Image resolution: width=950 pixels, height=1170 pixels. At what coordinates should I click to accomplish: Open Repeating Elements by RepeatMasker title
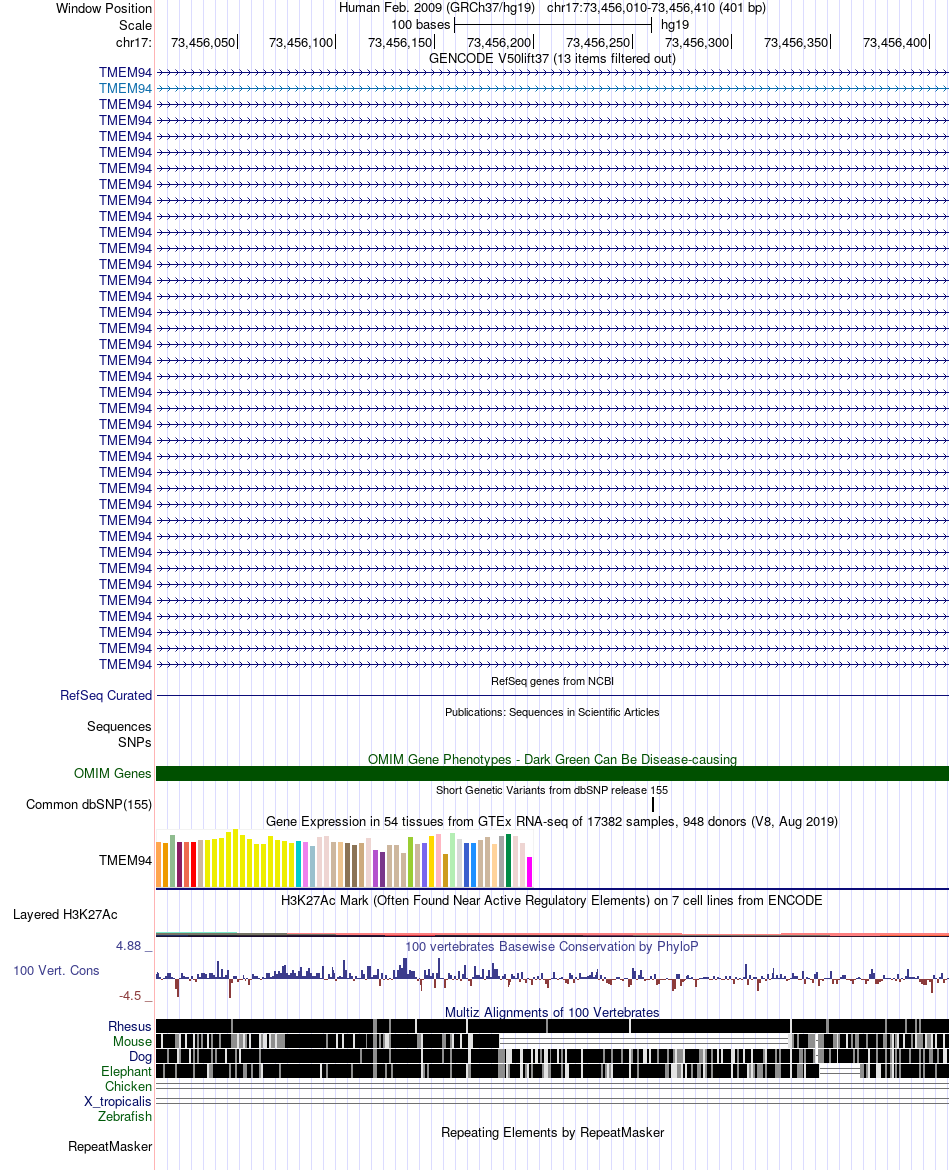(552, 1133)
